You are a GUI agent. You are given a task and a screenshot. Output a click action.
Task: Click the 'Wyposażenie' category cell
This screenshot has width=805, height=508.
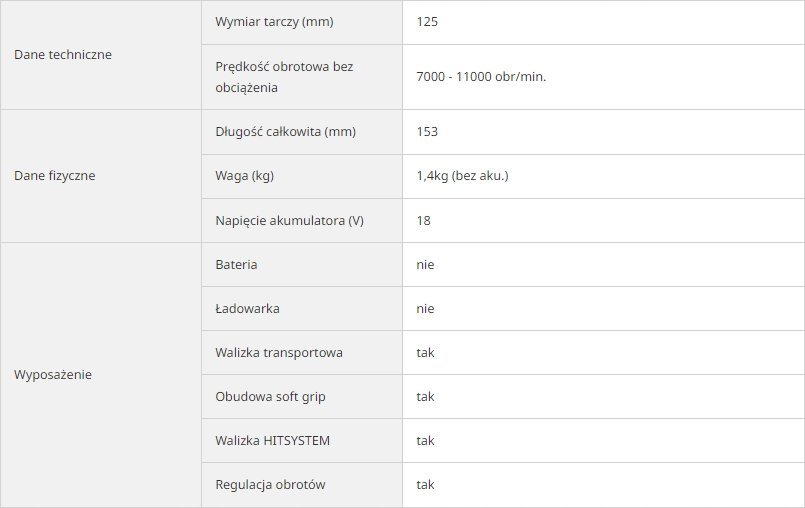(53, 375)
